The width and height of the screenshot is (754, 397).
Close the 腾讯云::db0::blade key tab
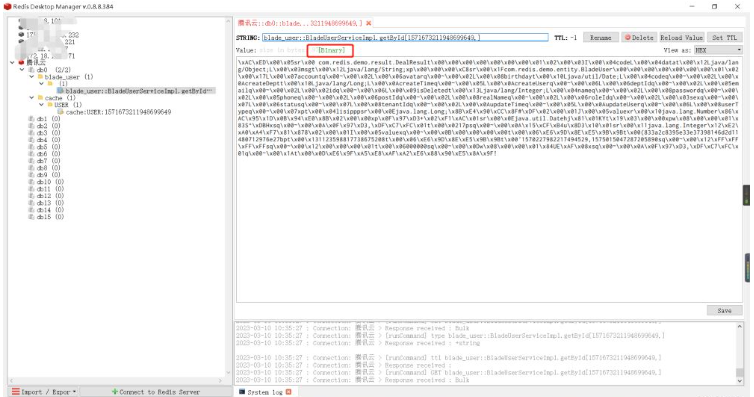pos(369,23)
